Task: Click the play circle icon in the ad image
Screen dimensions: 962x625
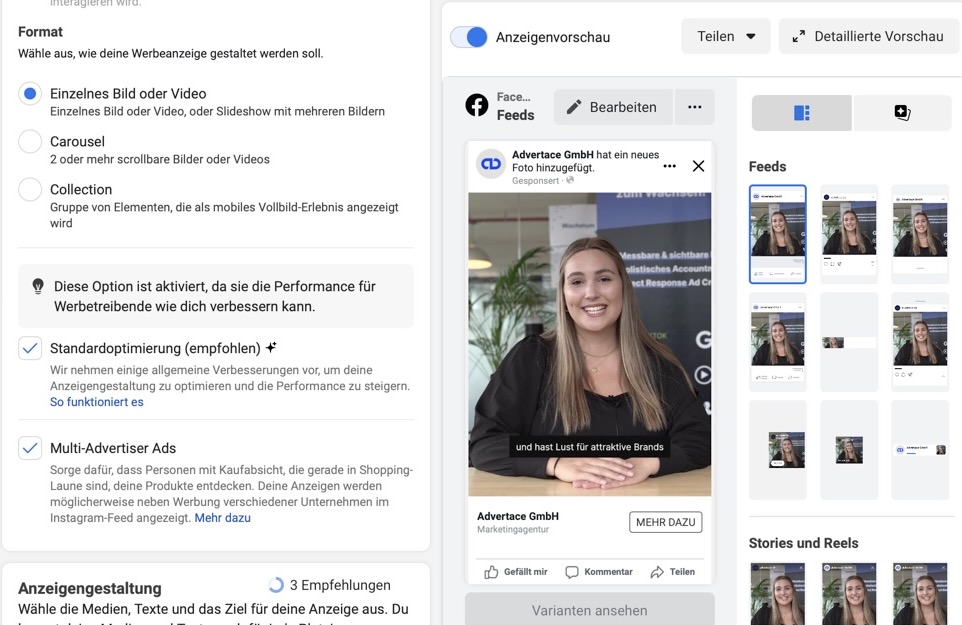Action: 703,375
